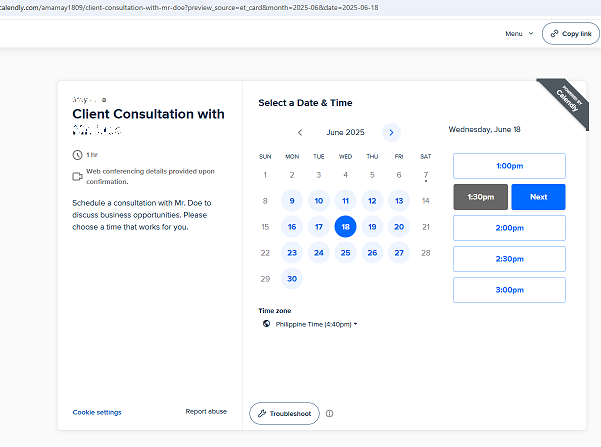Open Cookie settings link

click(97, 412)
